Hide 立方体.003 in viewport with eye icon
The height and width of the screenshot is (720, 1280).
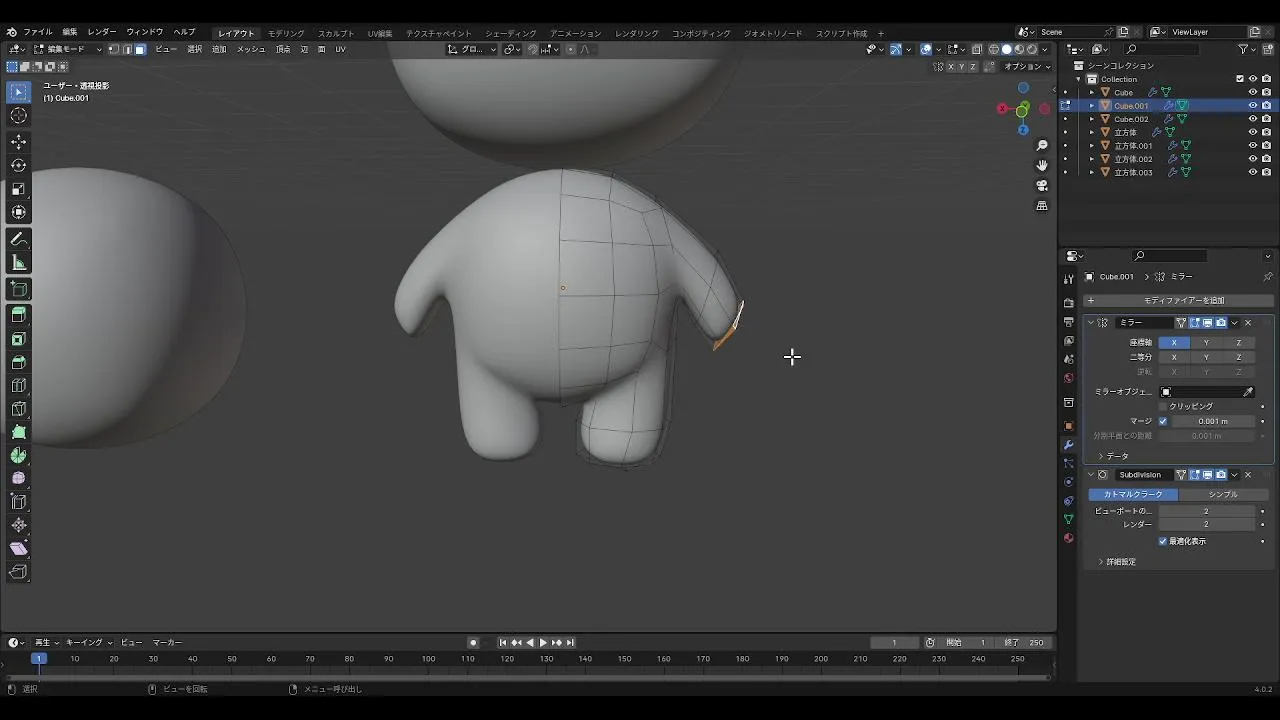[x=1252, y=172]
